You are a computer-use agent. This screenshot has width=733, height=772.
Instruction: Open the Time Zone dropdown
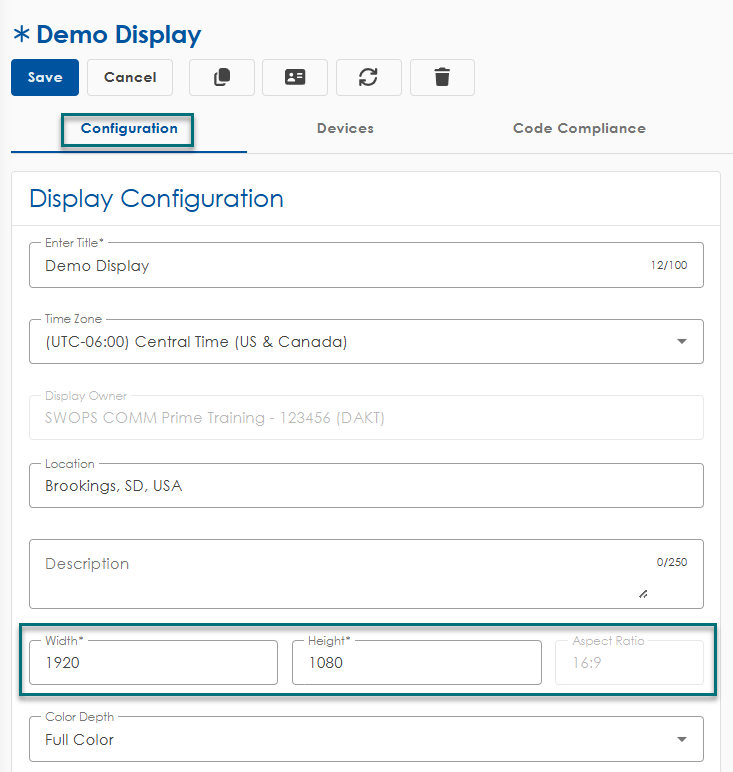pyautogui.click(x=366, y=342)
